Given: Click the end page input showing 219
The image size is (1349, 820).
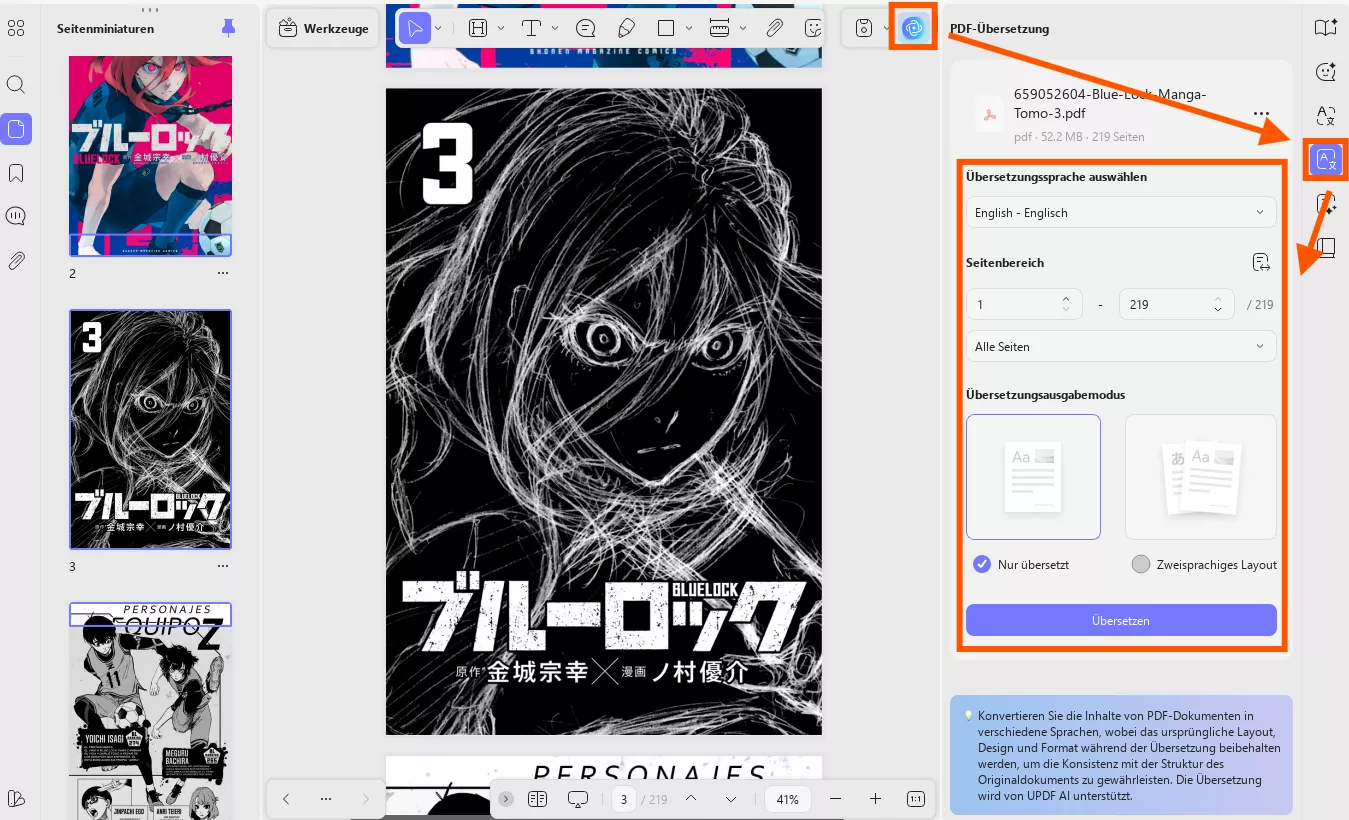Looking at the screenshot, I should (x=1177, y=304).
